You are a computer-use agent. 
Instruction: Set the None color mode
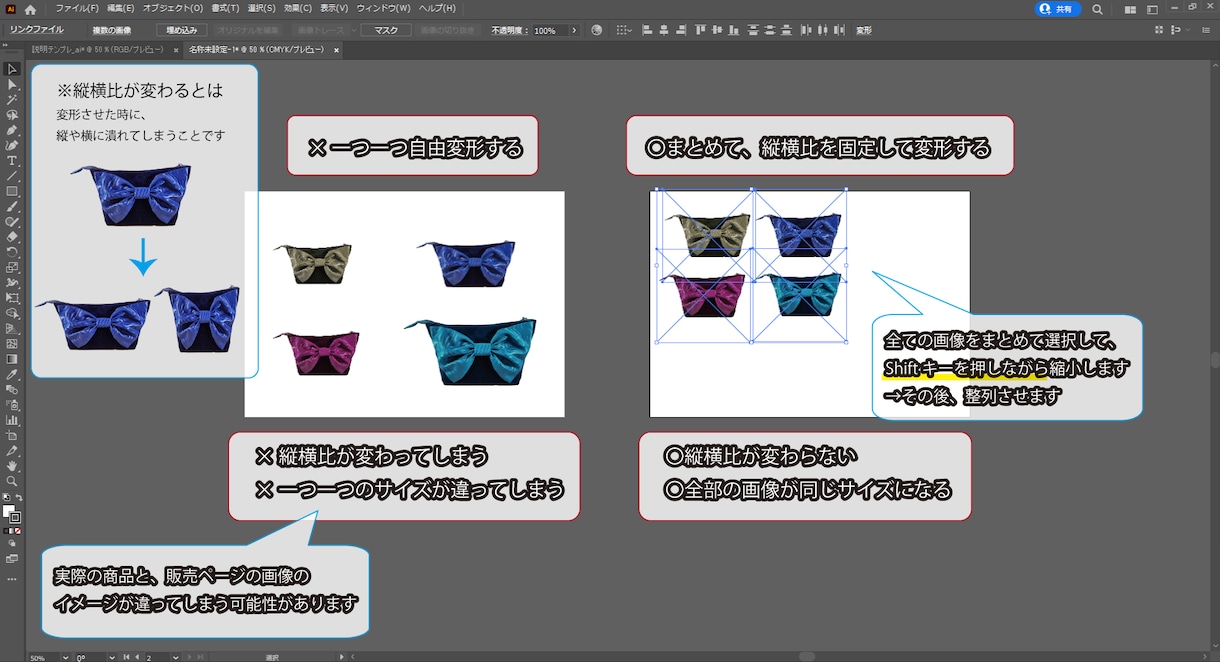pos(18,531)
